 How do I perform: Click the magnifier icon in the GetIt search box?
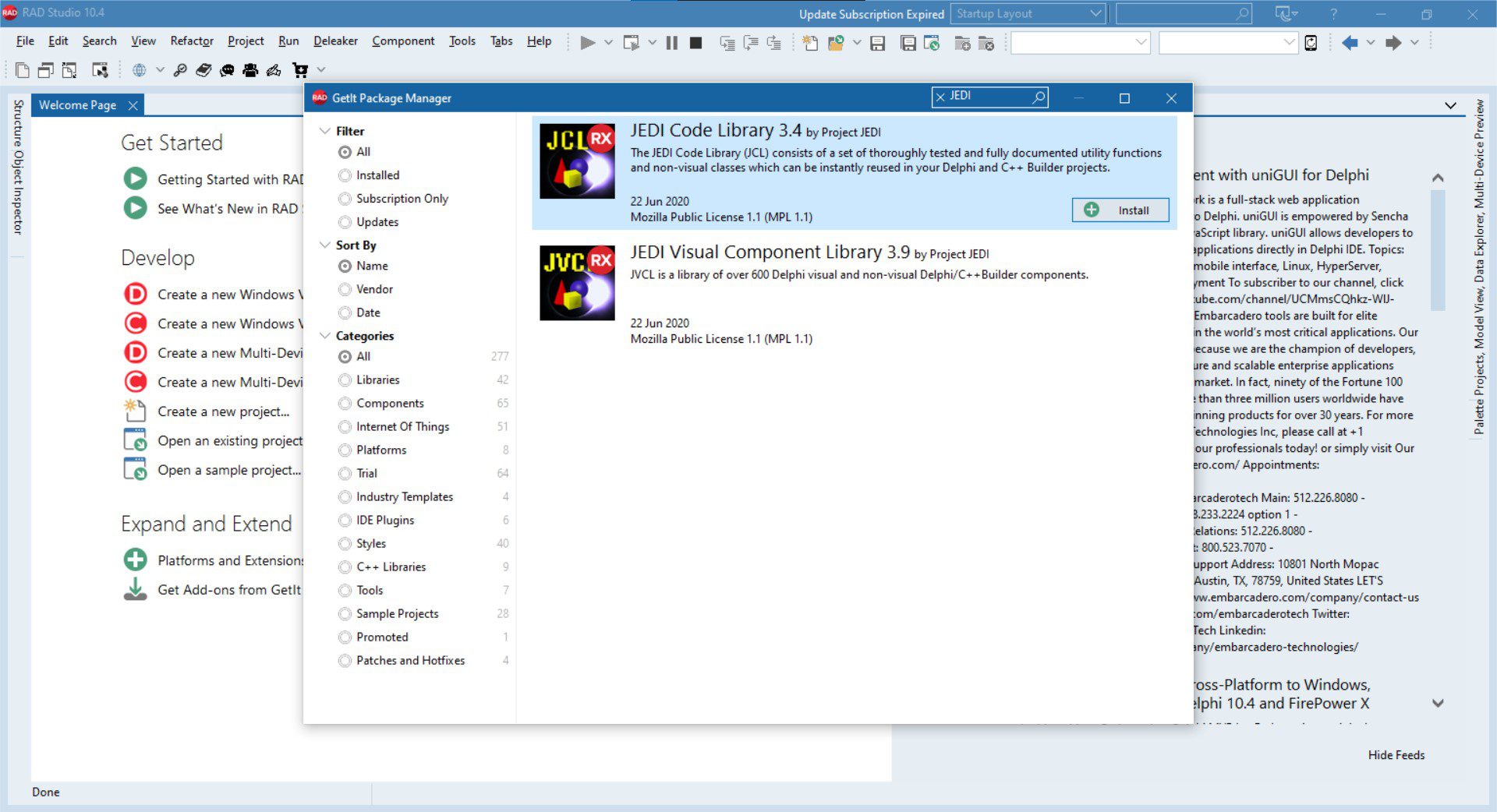(1039, 97)
